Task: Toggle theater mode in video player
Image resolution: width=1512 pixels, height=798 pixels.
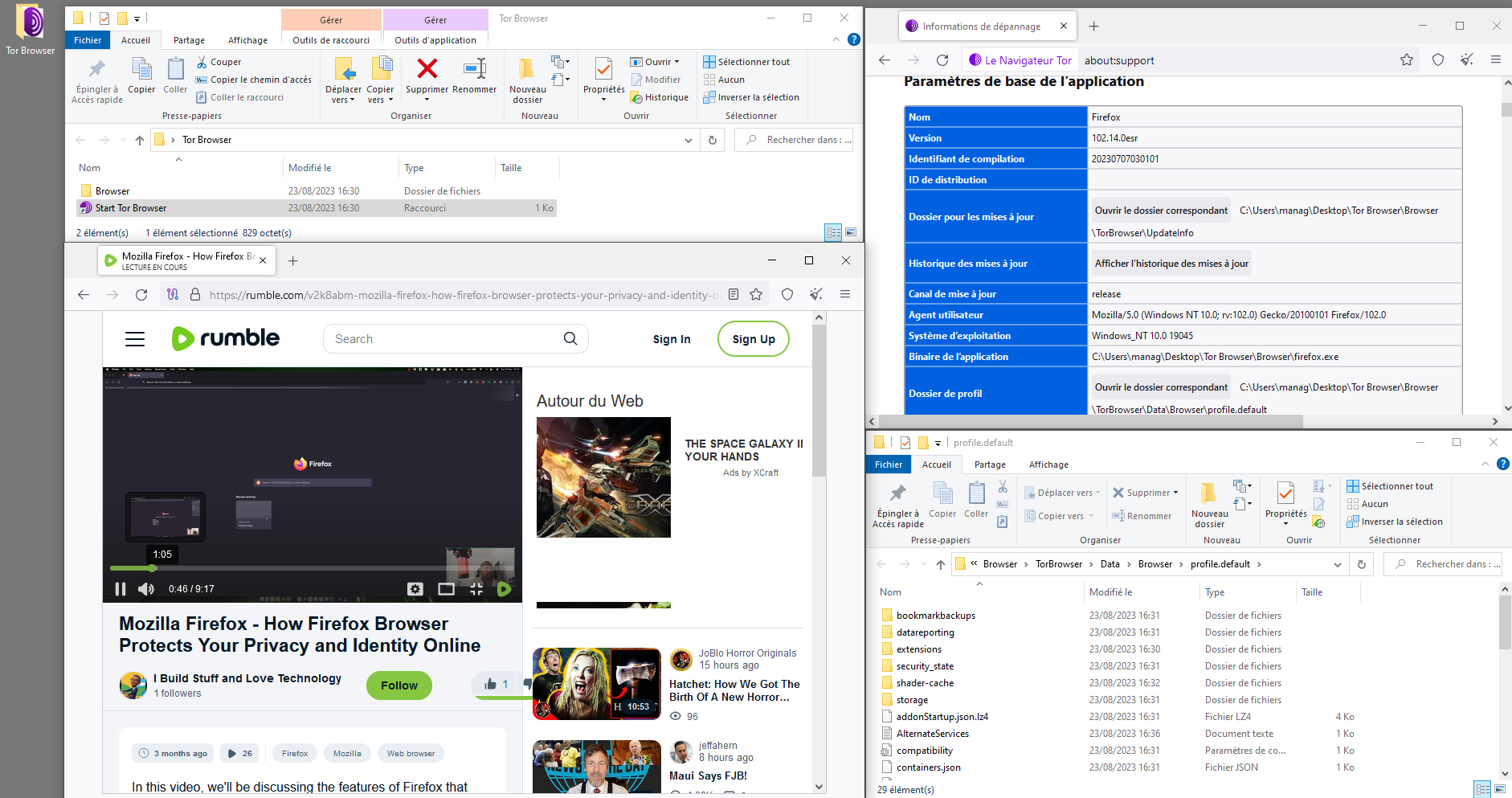Action: click(x=446, y=589)
